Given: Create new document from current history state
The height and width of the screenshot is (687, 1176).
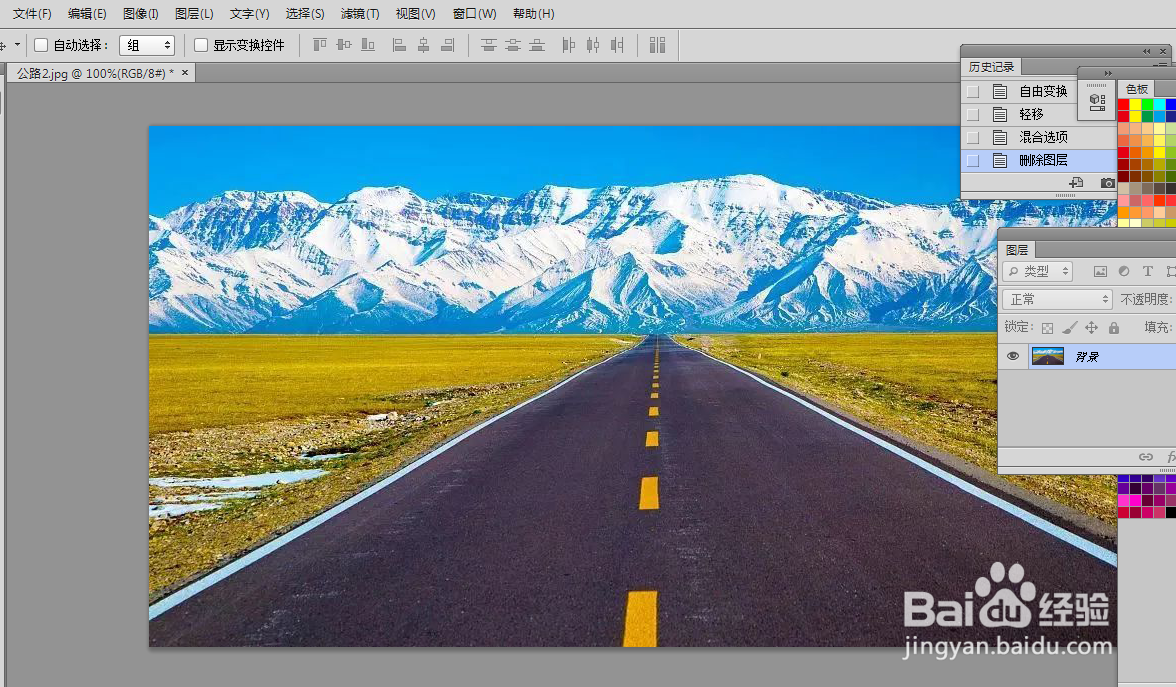Looking at the screenshot, I should pyautogui.click(x=1076, y=182).
